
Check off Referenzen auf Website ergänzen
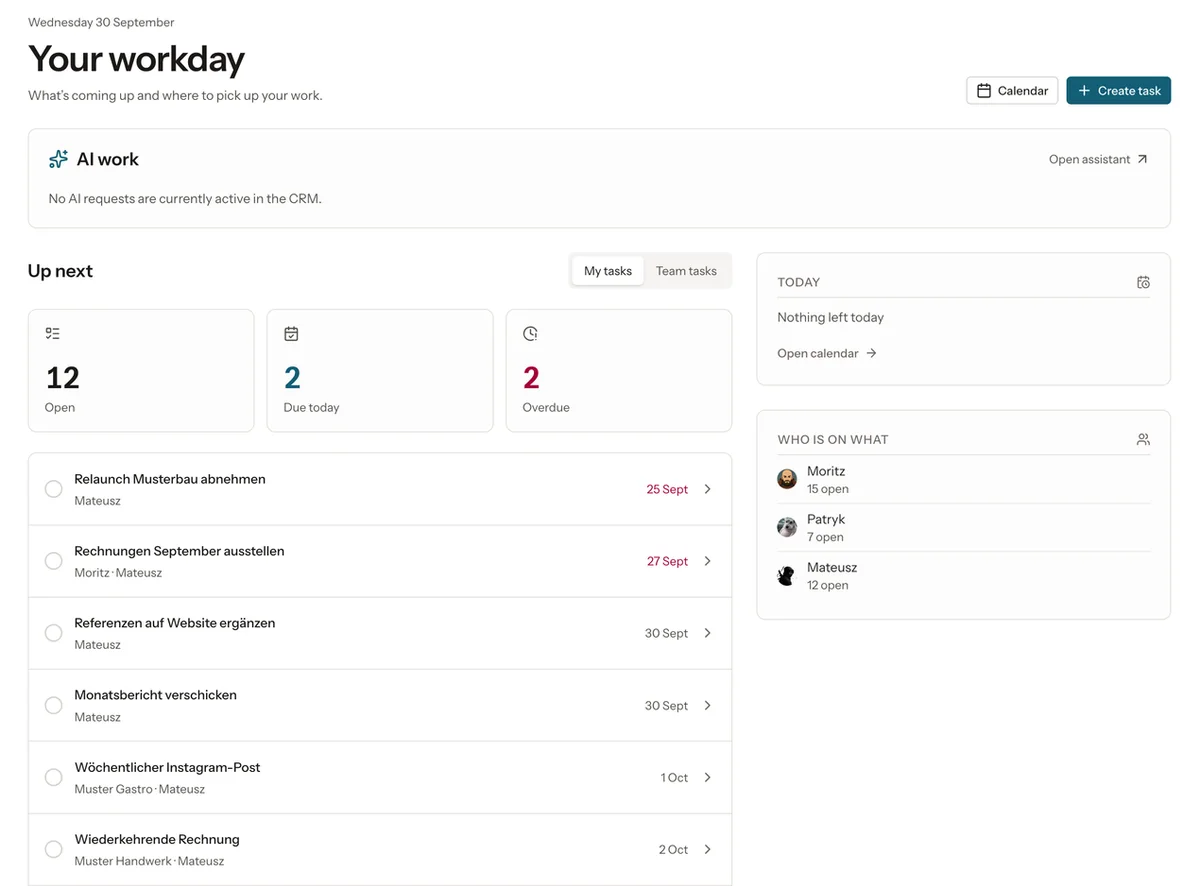click(x=54, y=633)
